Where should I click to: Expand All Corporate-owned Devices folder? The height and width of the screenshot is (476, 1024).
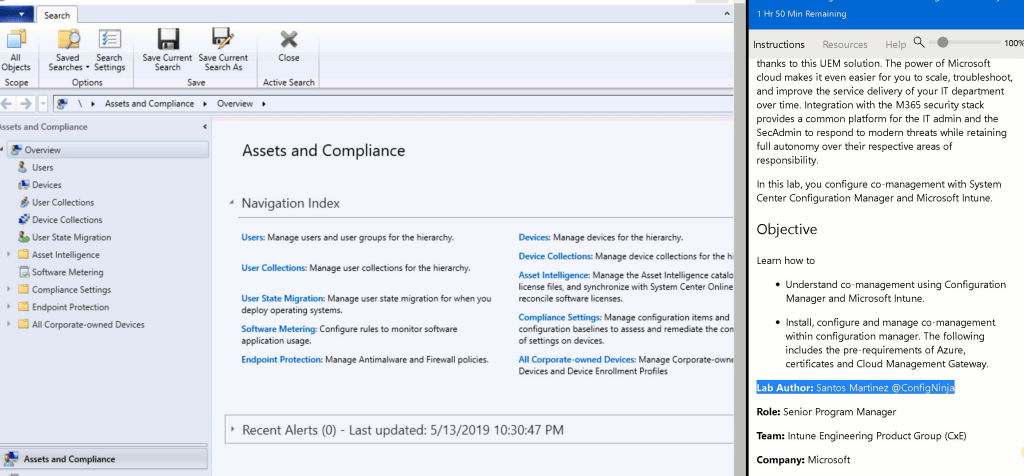(8, 325)
